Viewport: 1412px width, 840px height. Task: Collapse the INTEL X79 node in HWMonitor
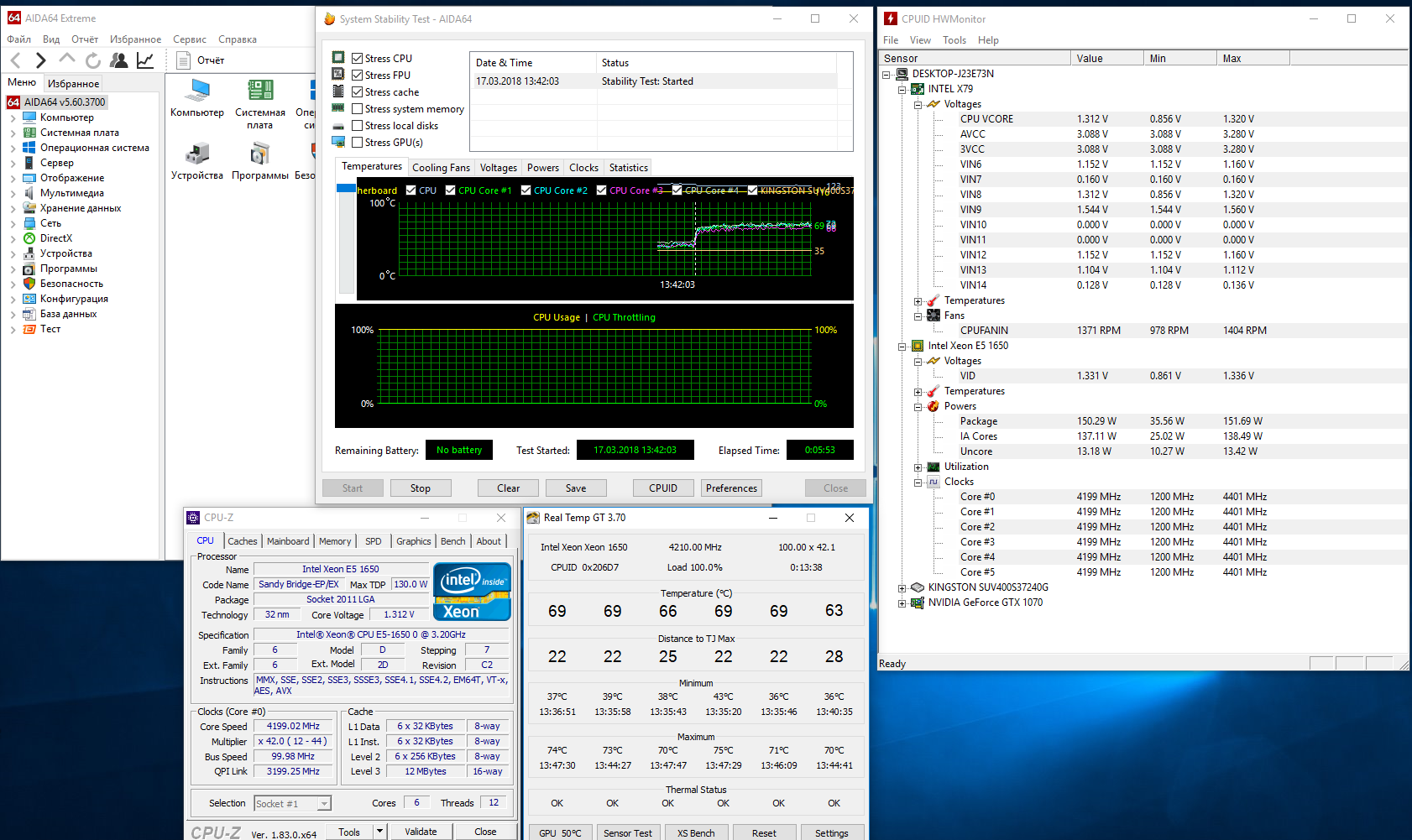tap(902, 89)
